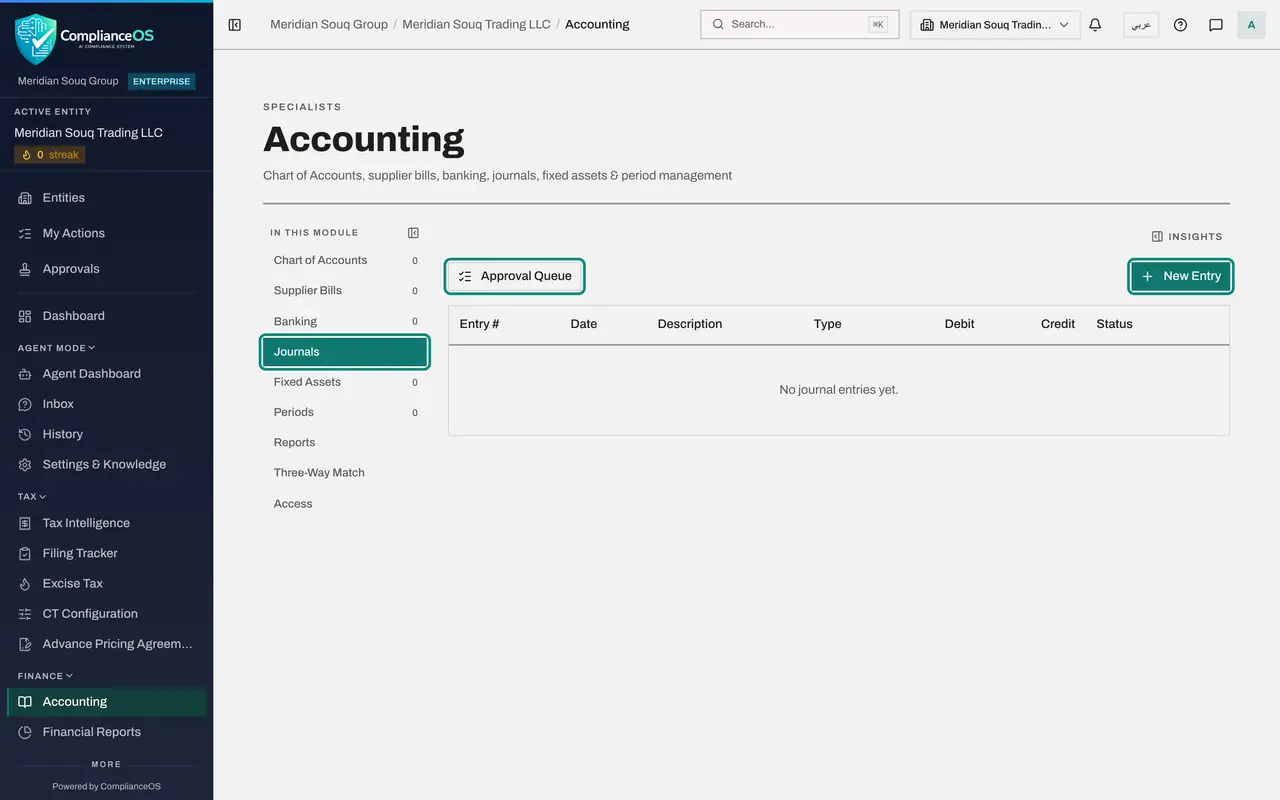Screen dimensions: 1280x800
Task: Collapse the Tax section header
Action: pyautogui.click(x=32, y=496)
